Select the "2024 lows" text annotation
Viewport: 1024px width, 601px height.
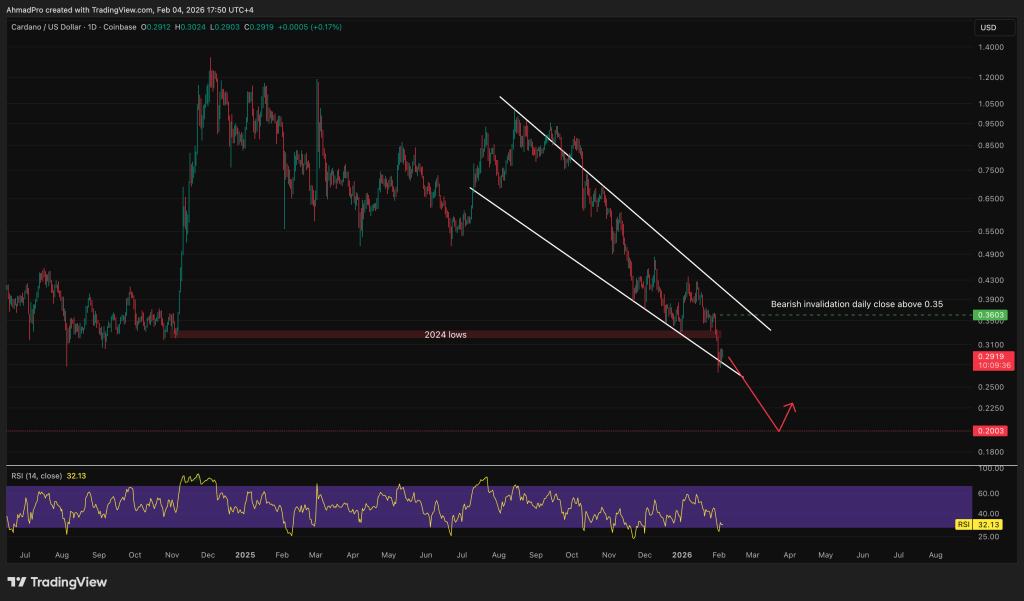tap(443, 335)
